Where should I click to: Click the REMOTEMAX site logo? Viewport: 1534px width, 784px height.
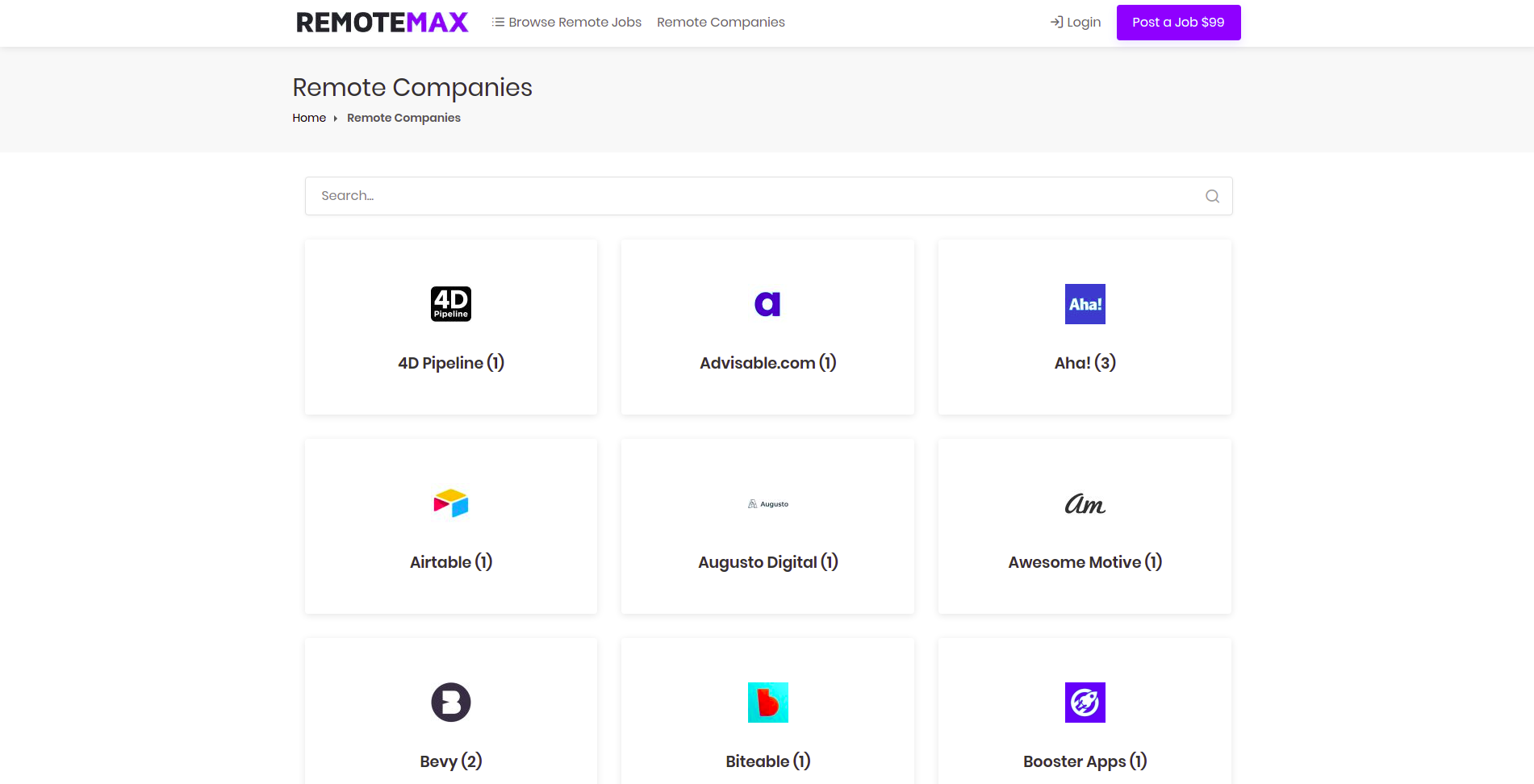(382, 22)
